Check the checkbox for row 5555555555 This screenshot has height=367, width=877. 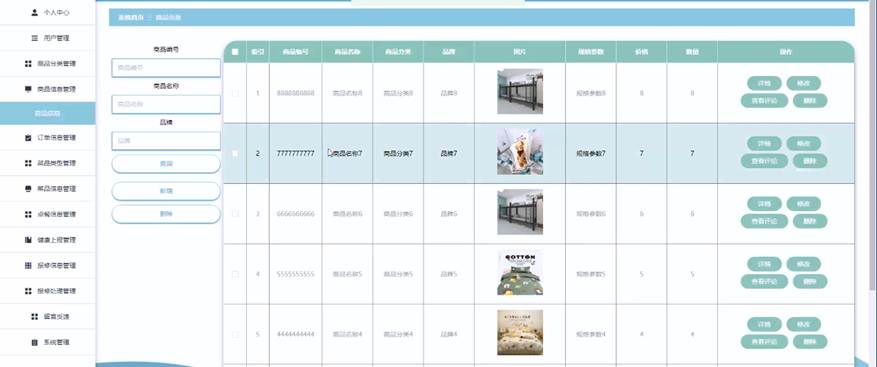pyautogui.click(x=235, y=274)
